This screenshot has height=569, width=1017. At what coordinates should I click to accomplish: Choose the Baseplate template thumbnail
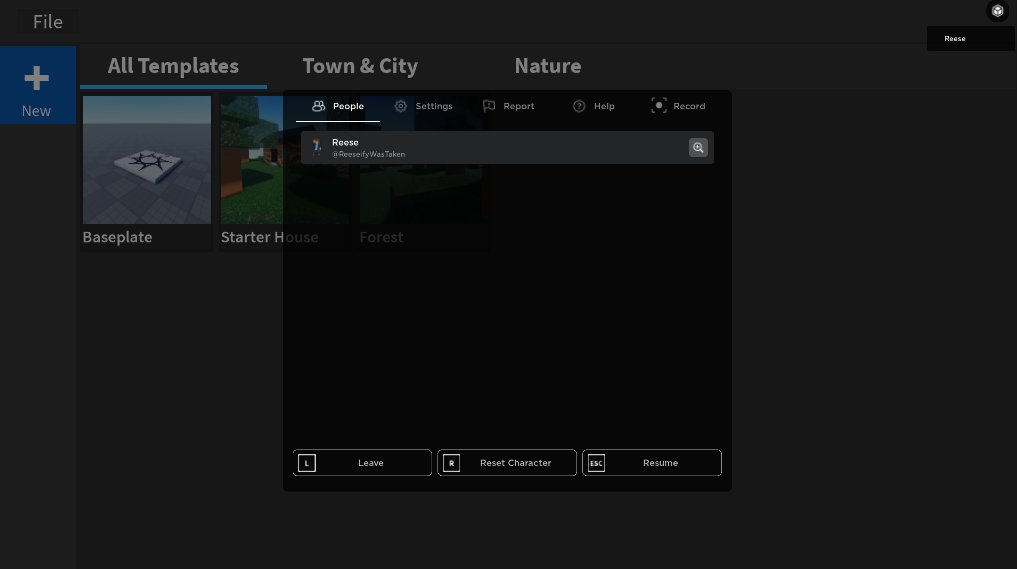[x=147, y=160]
